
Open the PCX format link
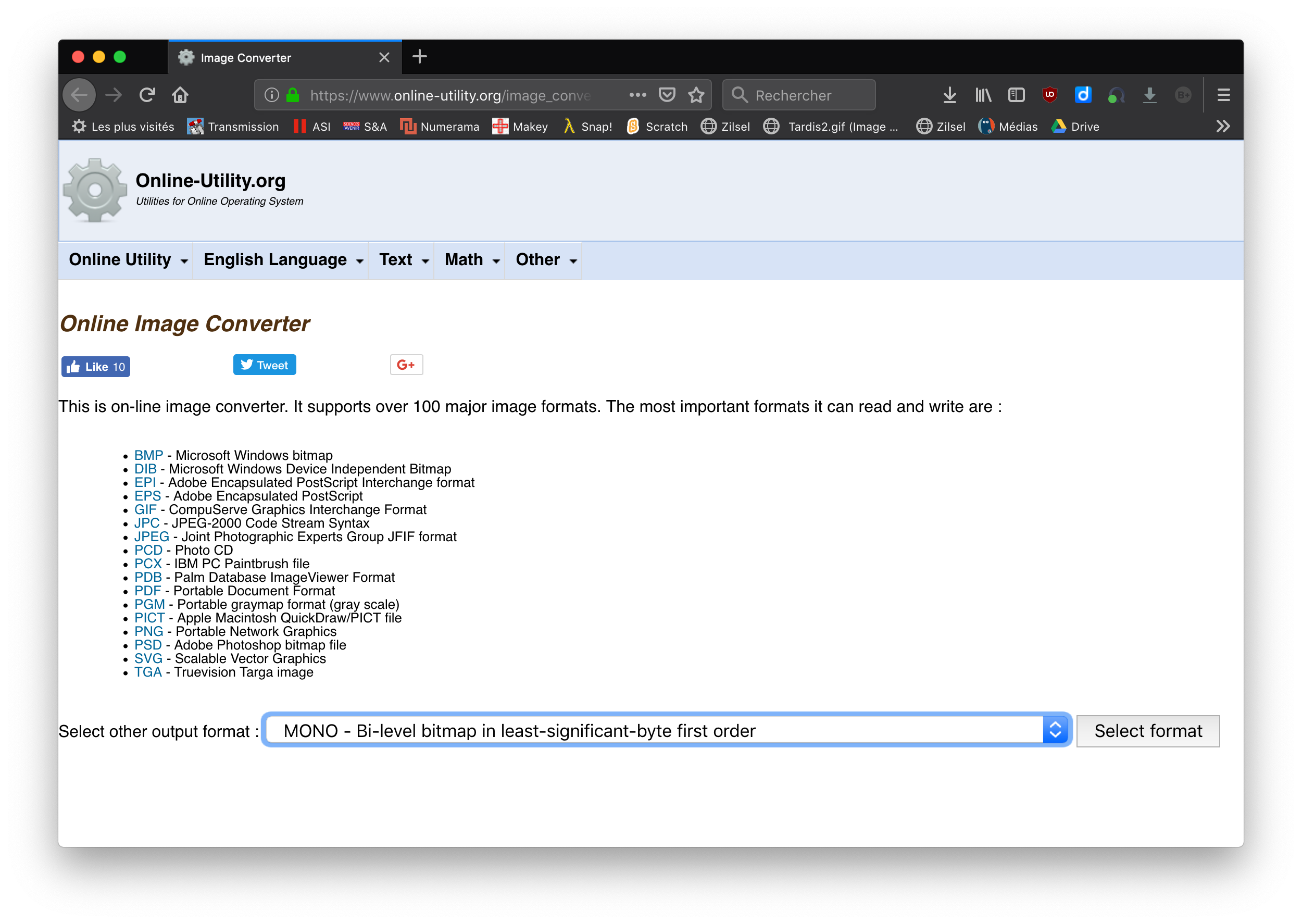click(148, 564)
